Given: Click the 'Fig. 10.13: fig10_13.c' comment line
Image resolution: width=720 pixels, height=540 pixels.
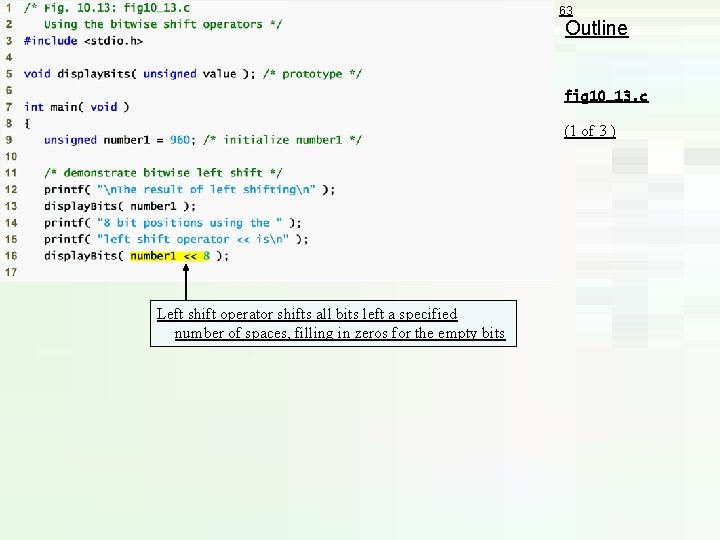Looking at the screenshot, I should [x=107, y=8].
